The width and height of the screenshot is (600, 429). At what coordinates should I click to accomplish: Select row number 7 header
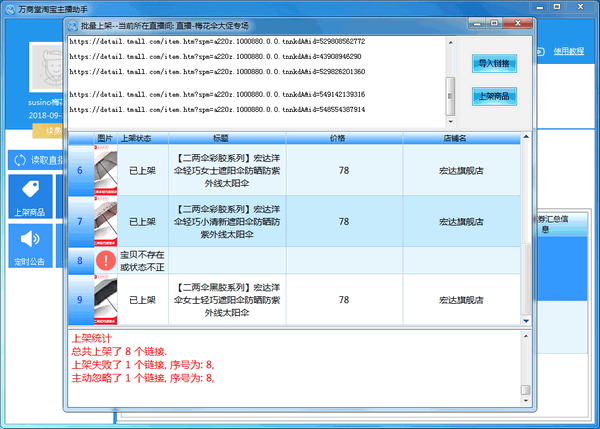[x=81, y=222]
